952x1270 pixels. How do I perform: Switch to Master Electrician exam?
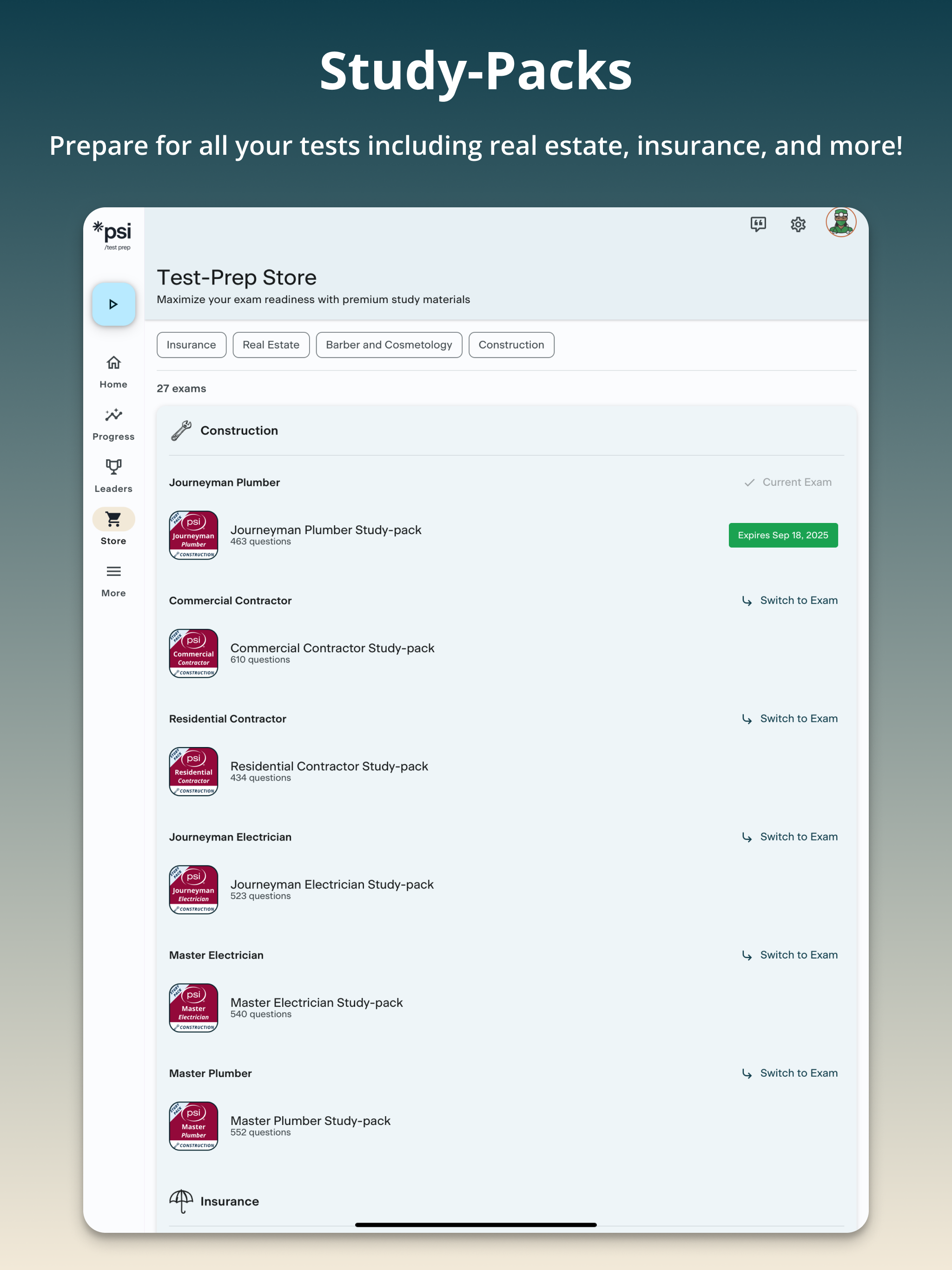click(x=789, y=955)
